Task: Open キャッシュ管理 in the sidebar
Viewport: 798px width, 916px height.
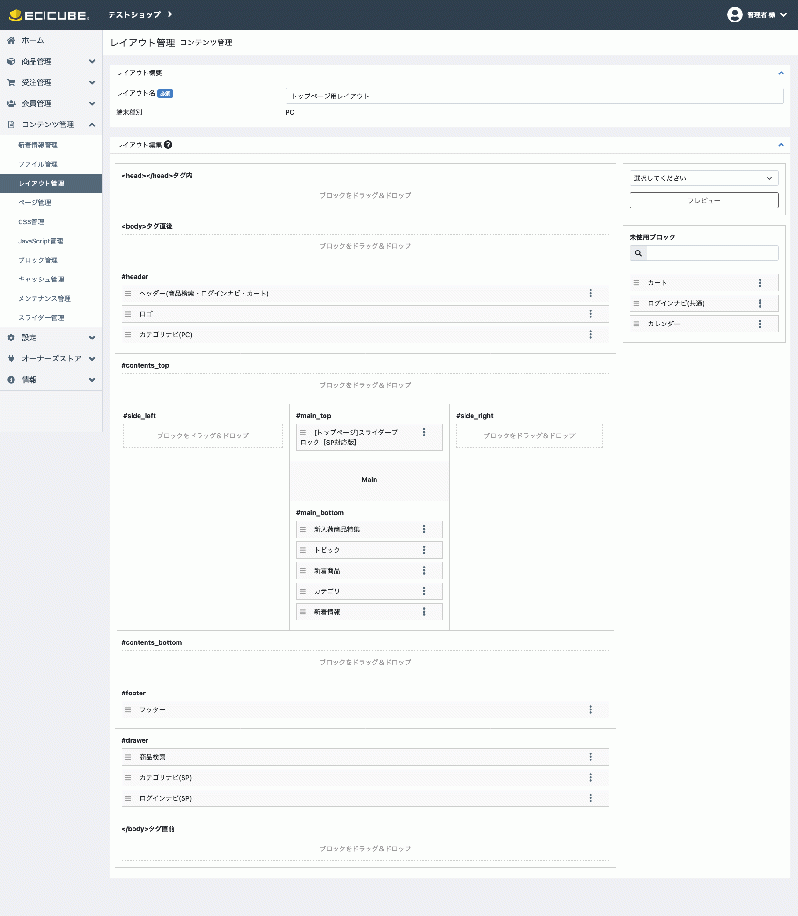Action: click(51, 279)
